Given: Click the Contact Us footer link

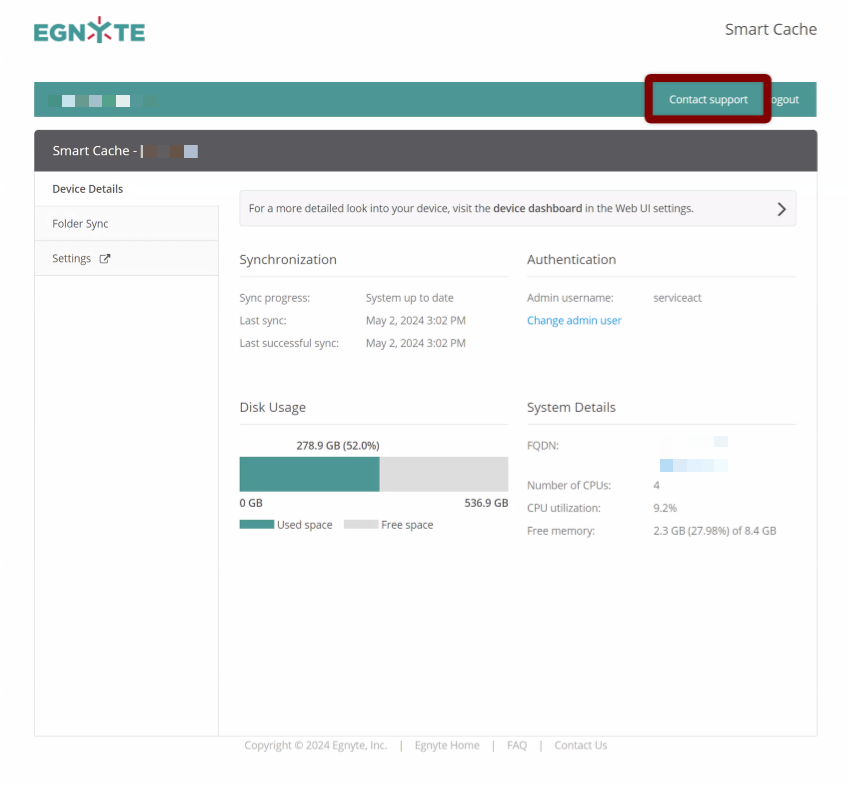Looking at the screenshot, I should (x=580, y=745).
